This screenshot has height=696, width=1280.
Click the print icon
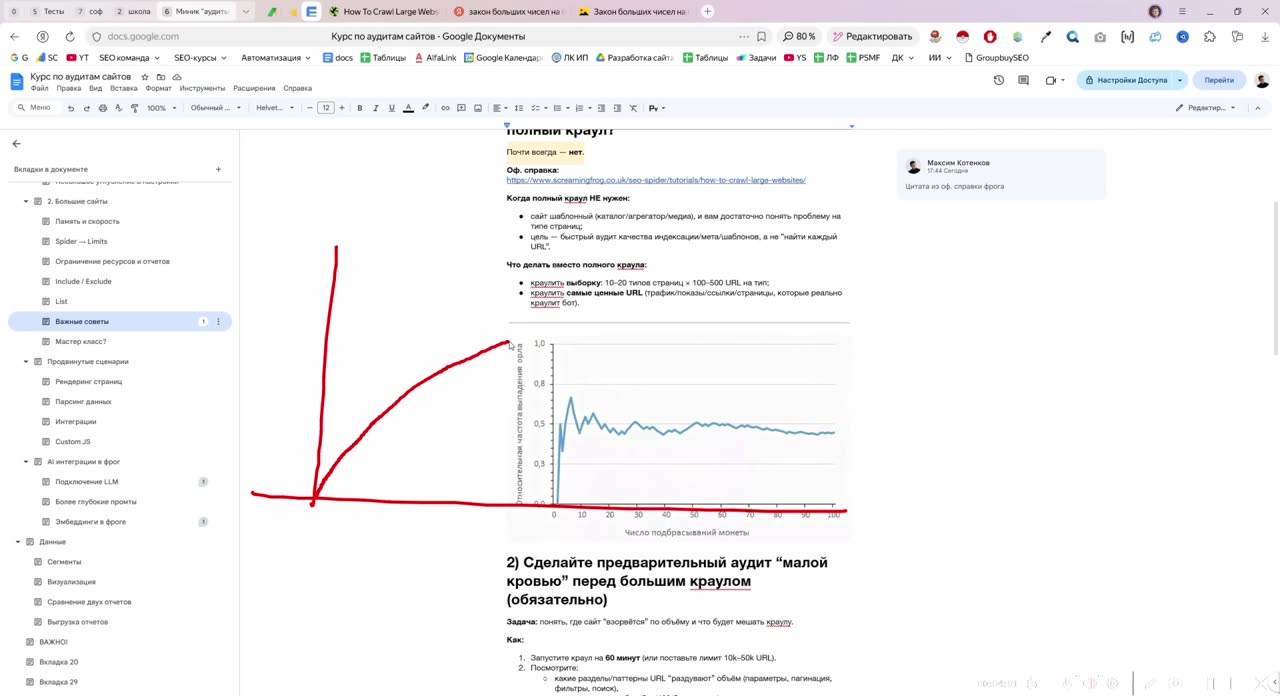coord(102,108)
